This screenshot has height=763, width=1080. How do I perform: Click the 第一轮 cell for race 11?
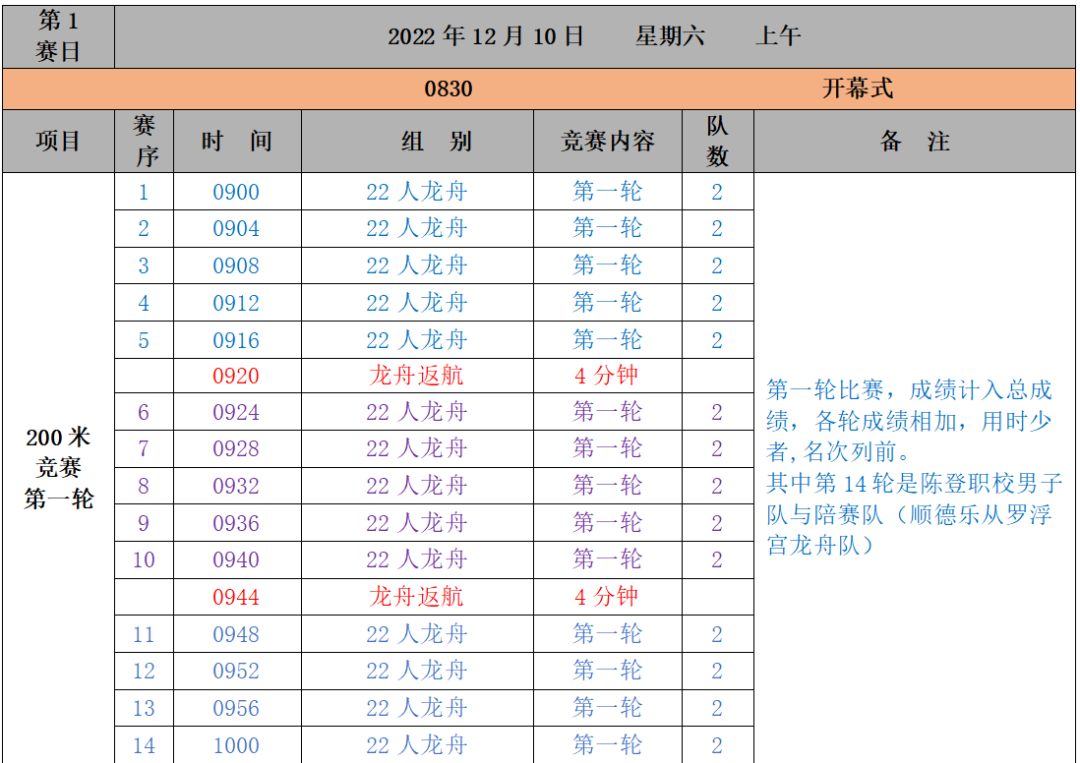[606, 634]
